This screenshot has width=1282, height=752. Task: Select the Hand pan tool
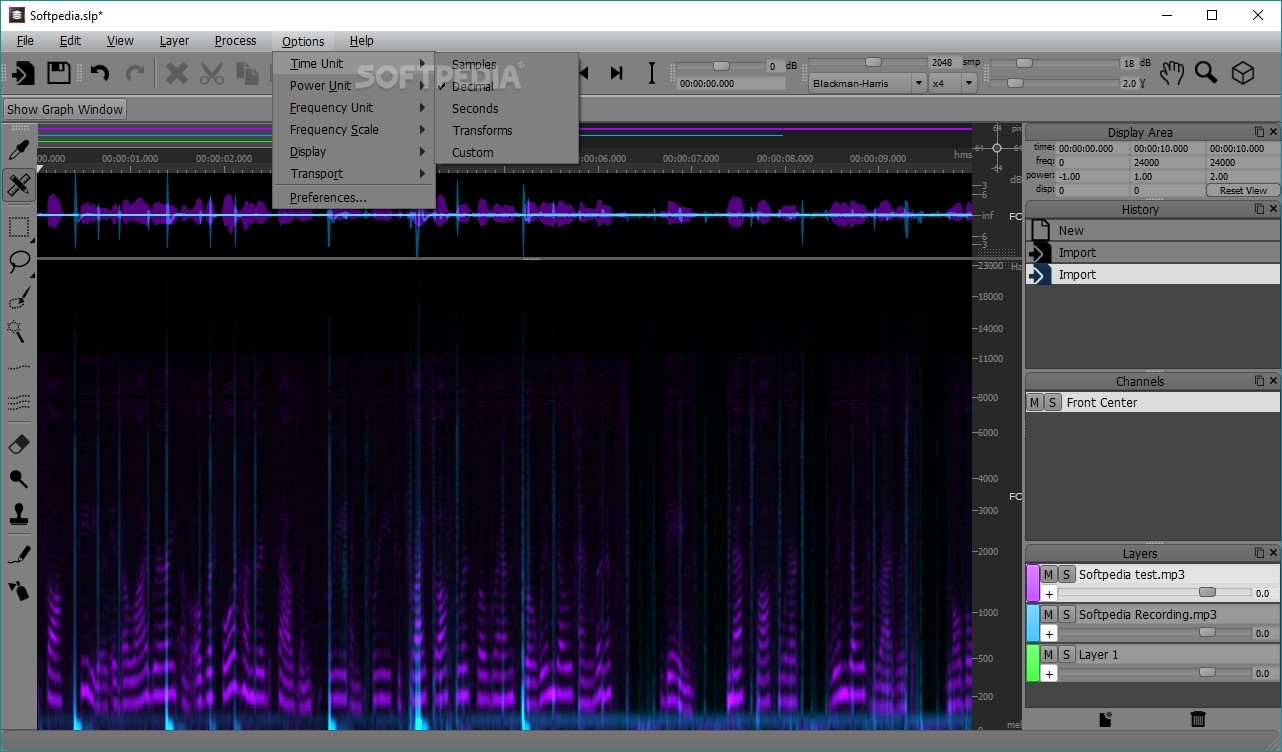(x=1172, y=73)
